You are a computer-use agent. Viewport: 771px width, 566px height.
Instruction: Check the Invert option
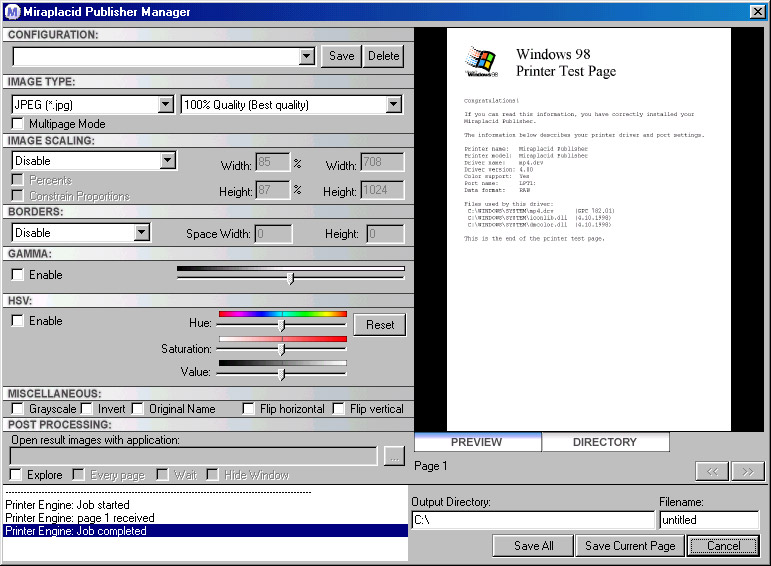pyautogui.click(x=87, y=409)
